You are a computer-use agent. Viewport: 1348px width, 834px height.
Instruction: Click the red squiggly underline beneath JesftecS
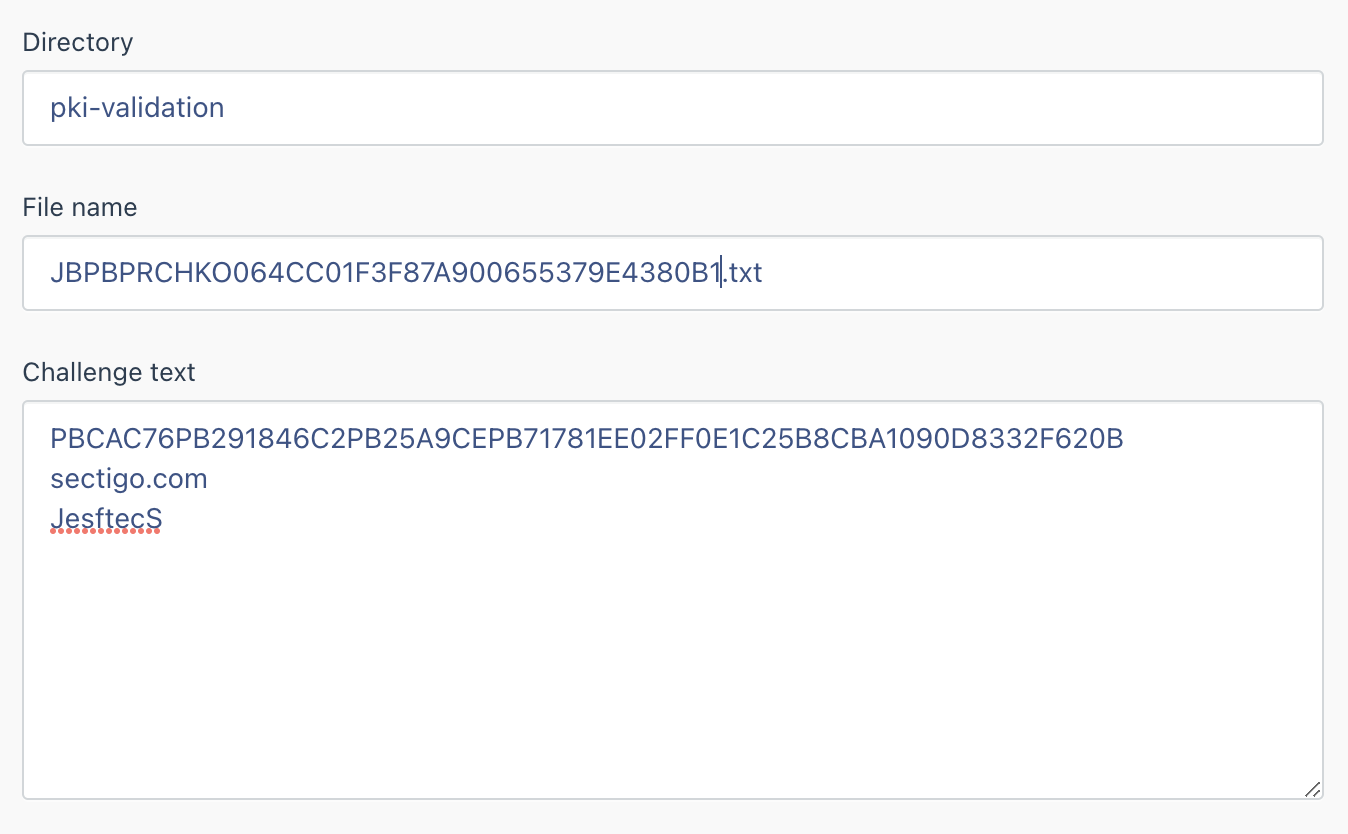pyautogui.click(x=105, y=532)
